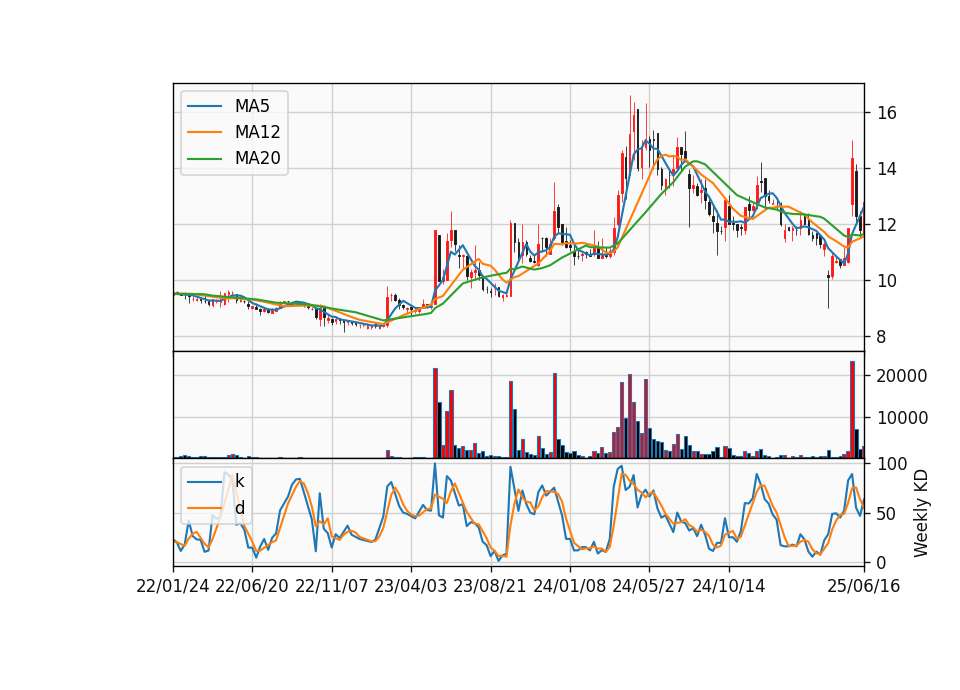This screenshot has height=690, width=960.
Task: Click the 23/04/03 date label
Action: (x=411, y=587)
